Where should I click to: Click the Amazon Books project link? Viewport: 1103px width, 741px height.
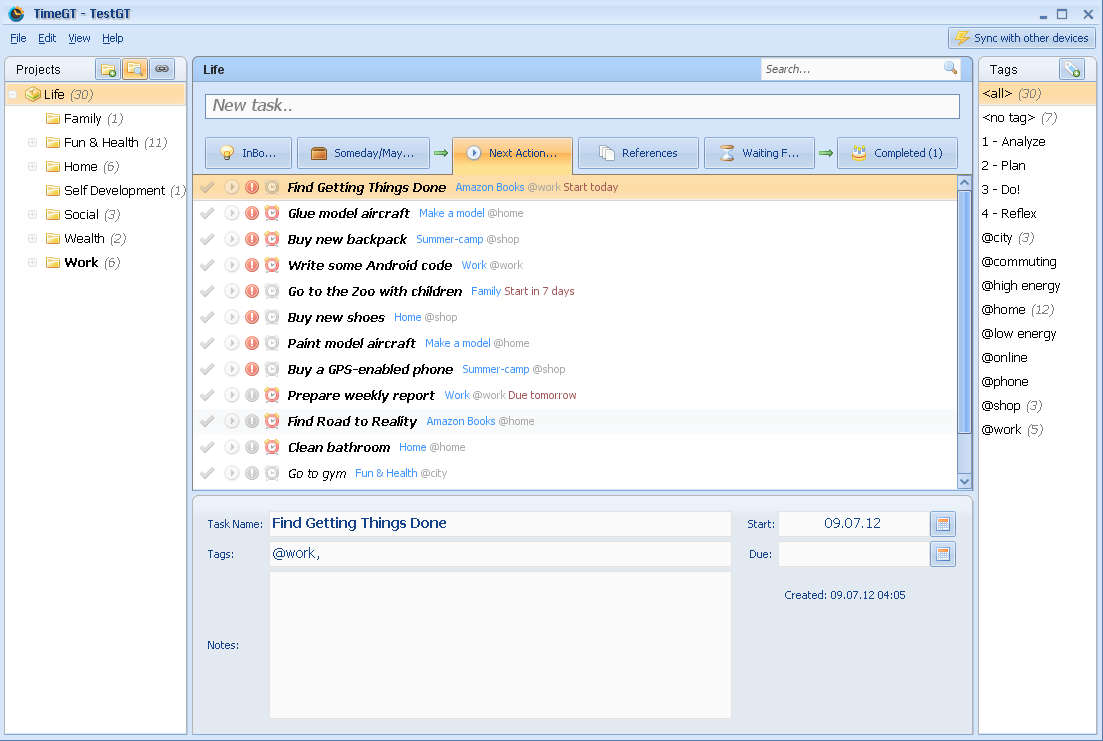coord(489,187)
